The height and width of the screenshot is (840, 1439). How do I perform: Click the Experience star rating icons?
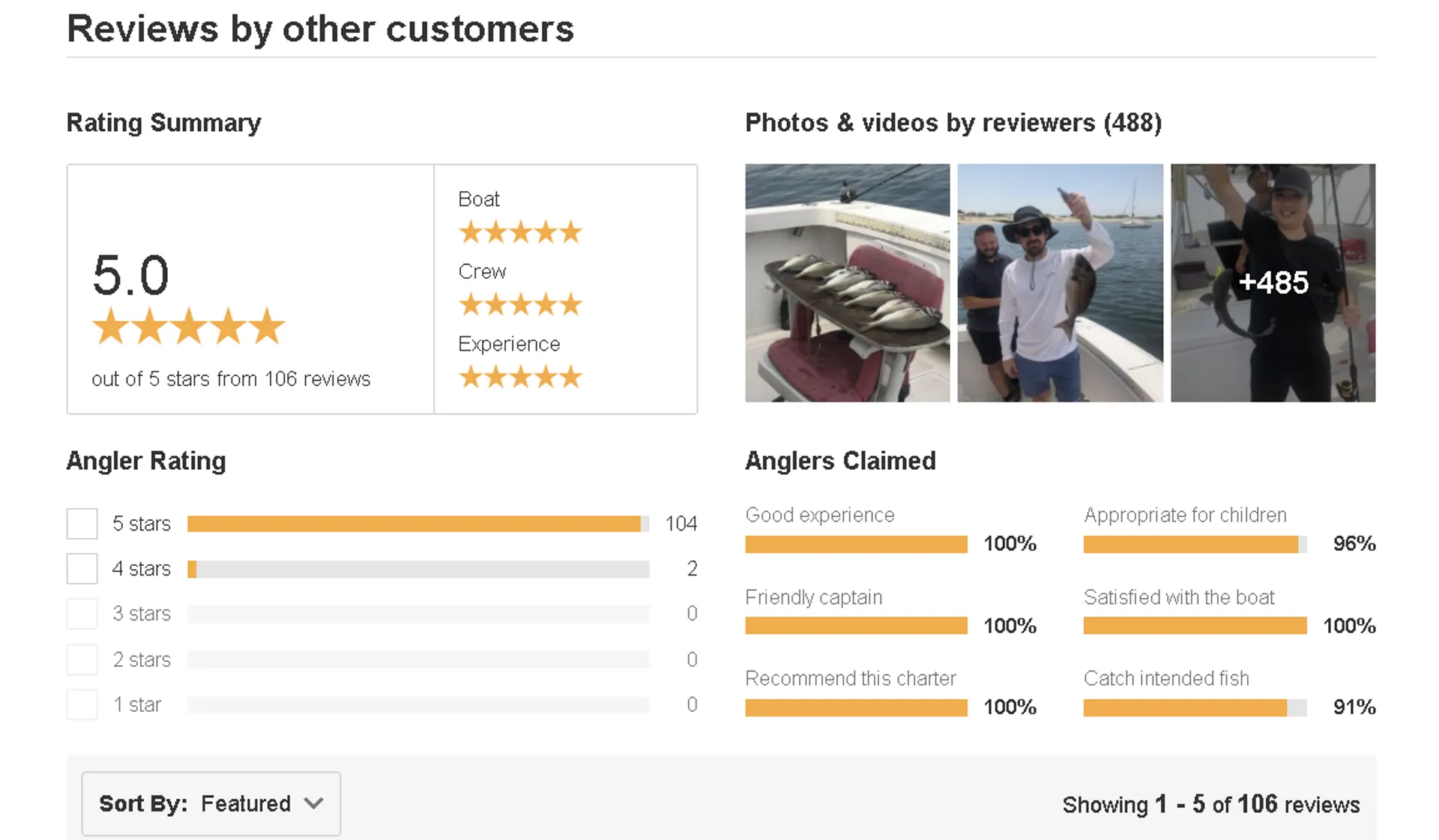tap(520, 376)
